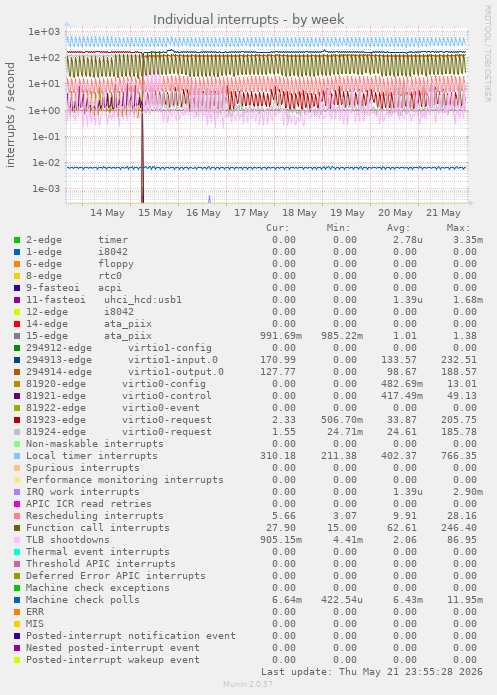Click the gray 15-edge ata_piix swatch
497x695 pixels.
(17, 336)
